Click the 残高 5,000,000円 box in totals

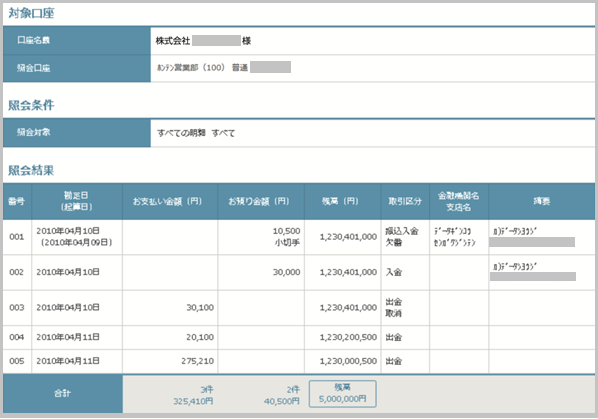(x=342, y=393)
